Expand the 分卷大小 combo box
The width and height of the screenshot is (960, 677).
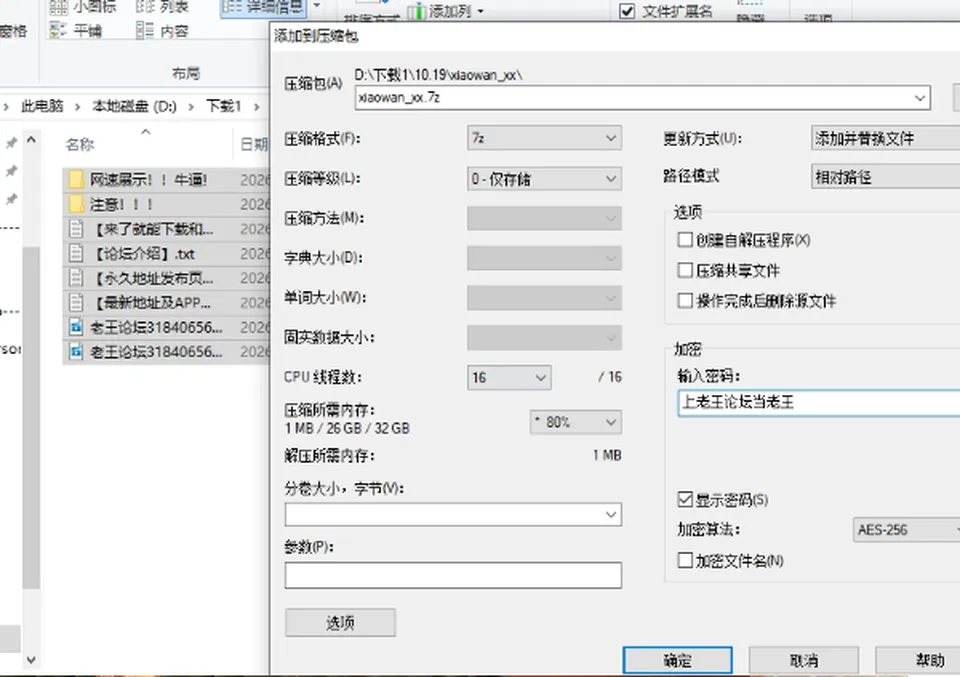[x=453, y=514]
